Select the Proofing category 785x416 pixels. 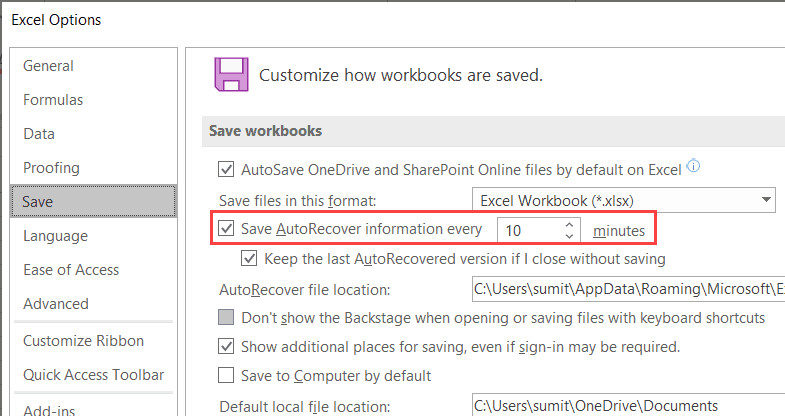[51, 168]
